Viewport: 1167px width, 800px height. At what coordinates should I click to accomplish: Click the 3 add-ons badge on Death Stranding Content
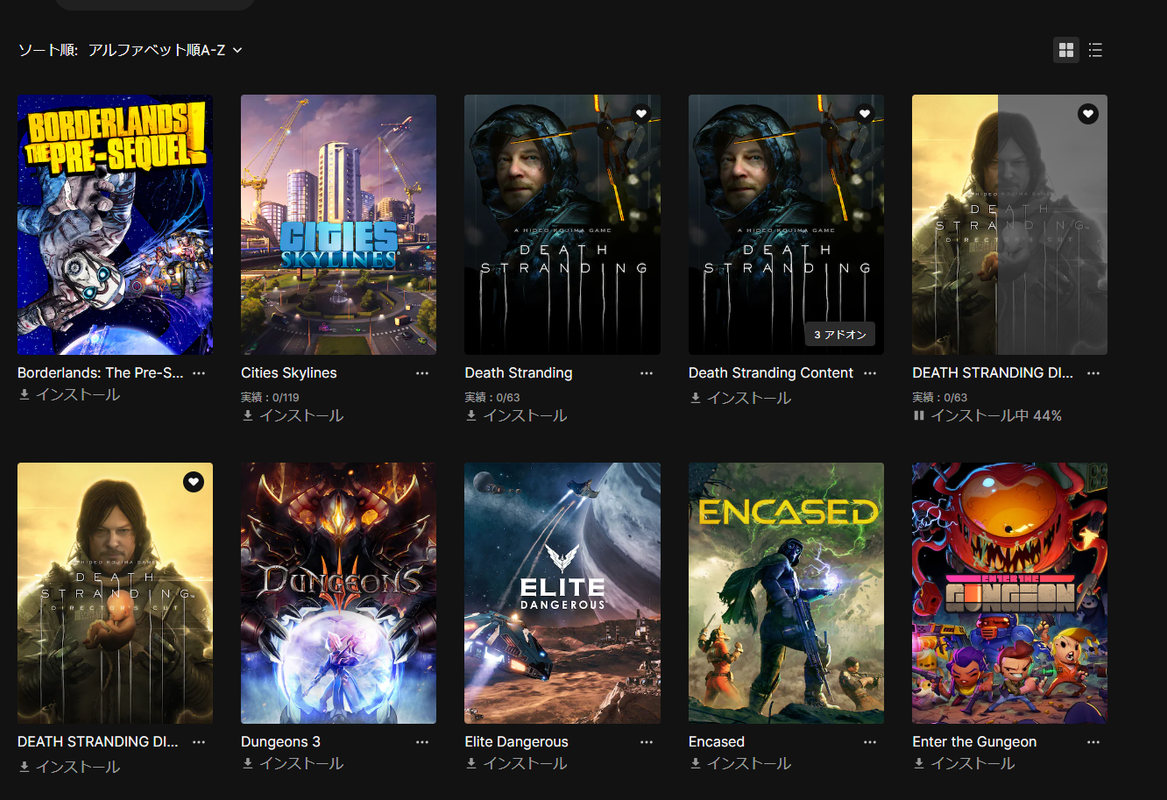pos(840,334)
